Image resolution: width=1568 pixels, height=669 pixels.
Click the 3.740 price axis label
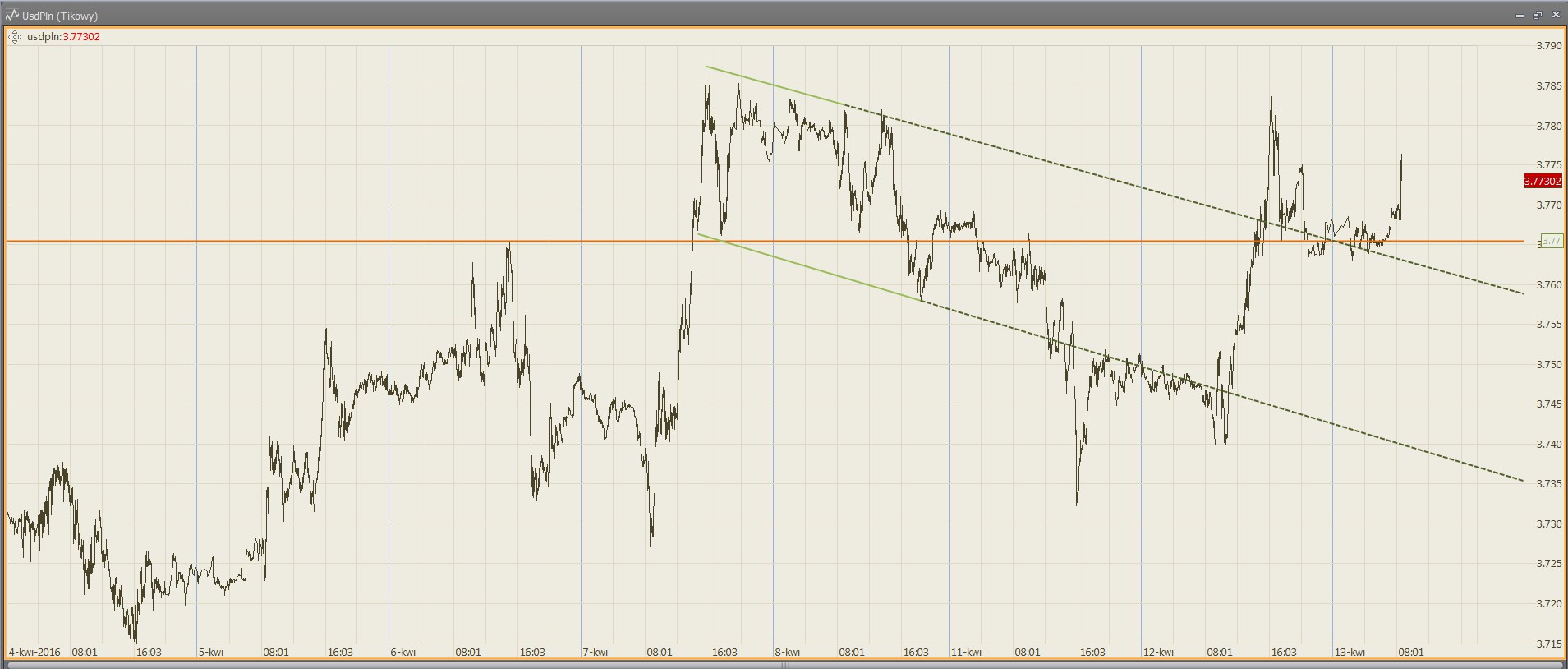pos(1548,445)
